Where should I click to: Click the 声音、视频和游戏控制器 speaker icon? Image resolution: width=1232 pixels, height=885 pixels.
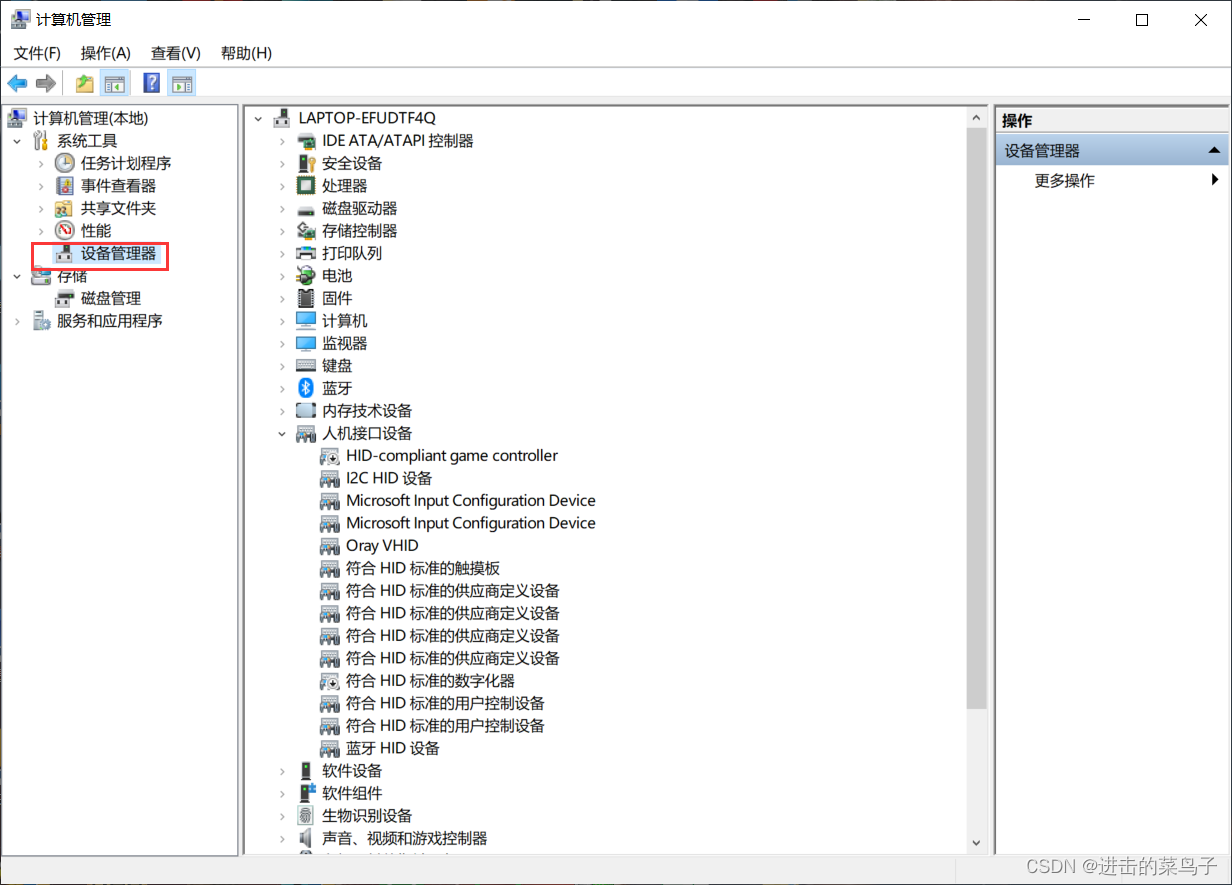[306, 838]
